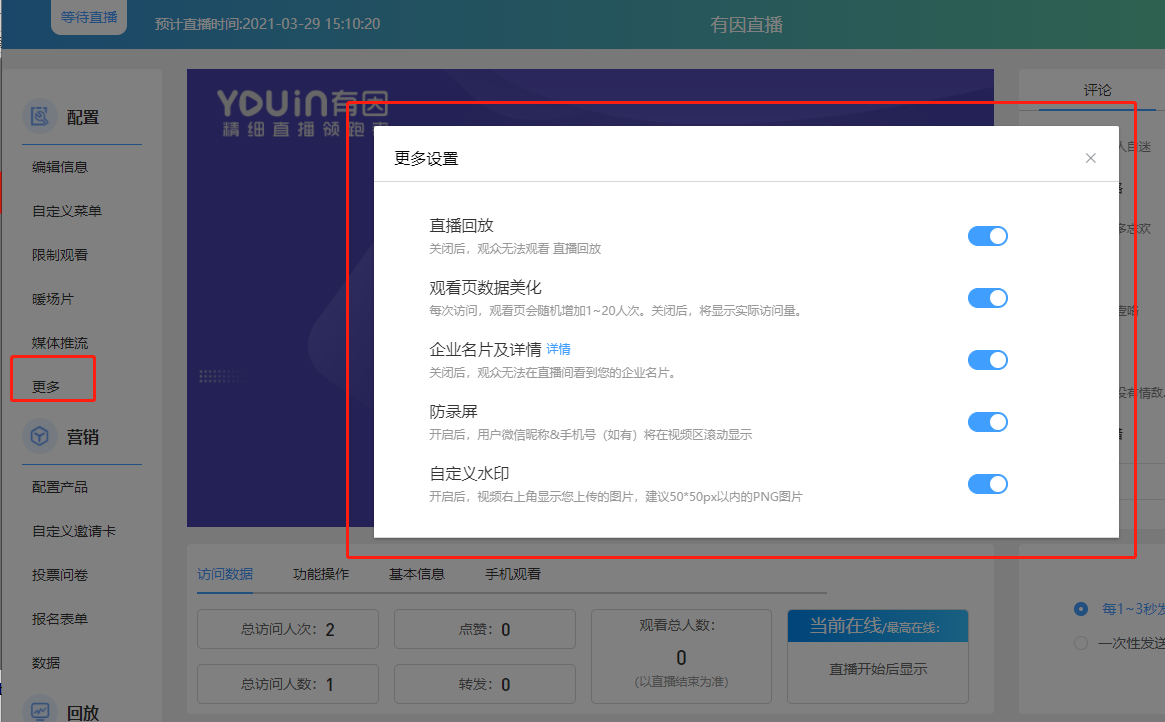1165x722 pixels.
Task: Open 投票问卷 in the sidebar
Action: pyautogui.click(x=59, y=575)
